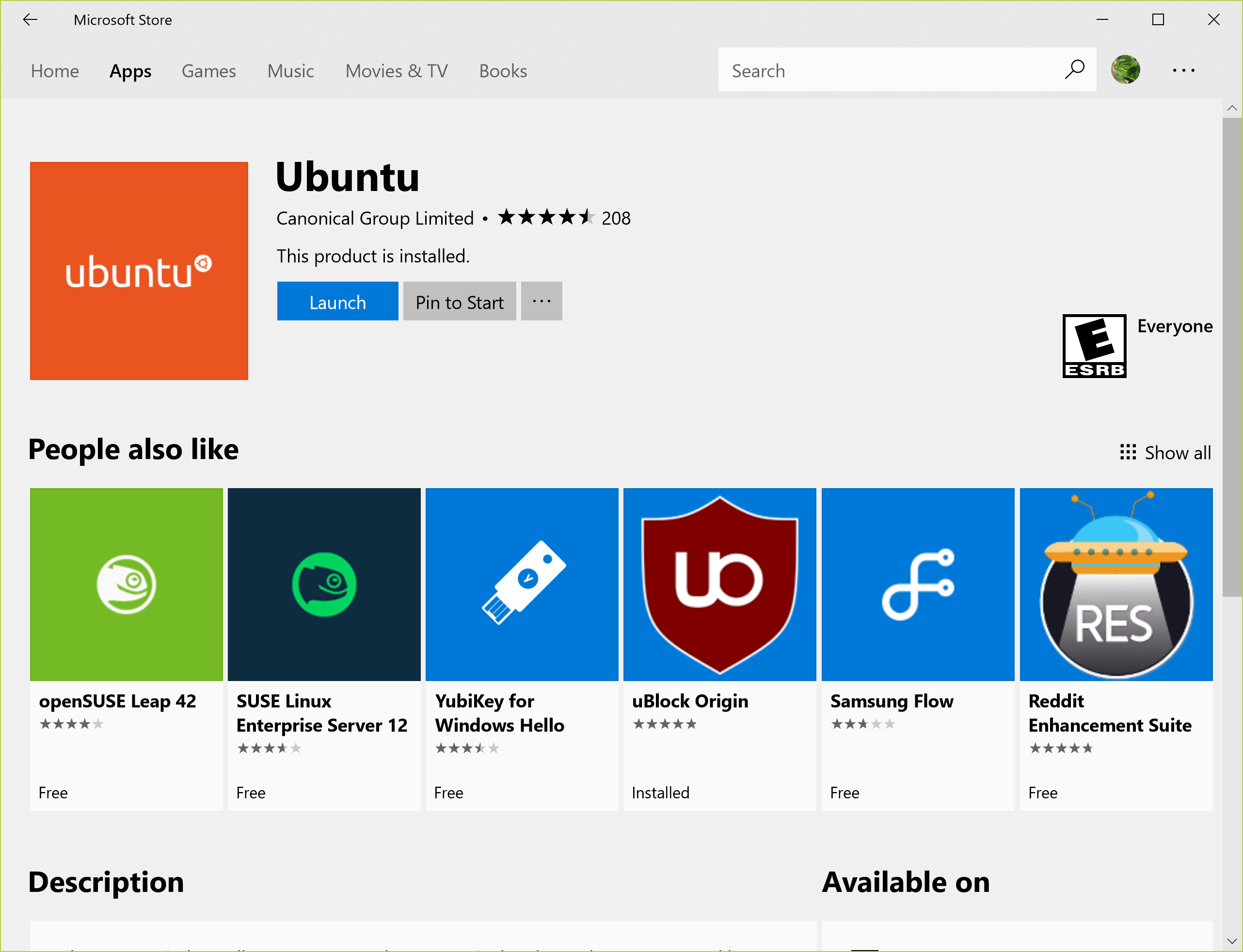Click Free label under Samsung Flow
1243x952 pixels.
click(845, 793)
